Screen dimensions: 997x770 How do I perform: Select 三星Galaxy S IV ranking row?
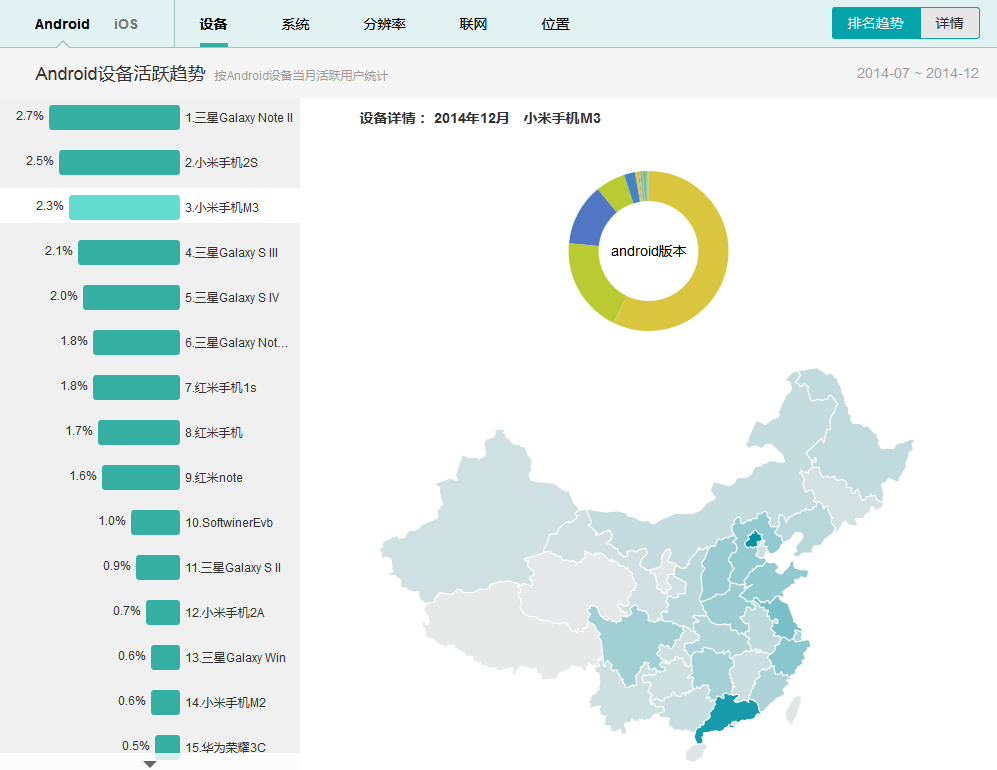point(150,298)
